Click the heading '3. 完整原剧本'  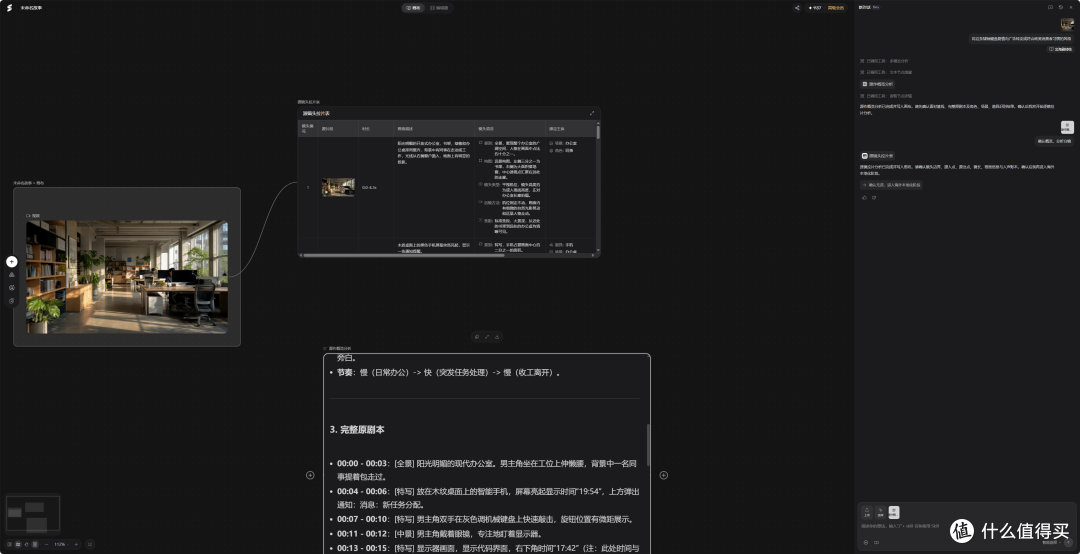pos(357,429)
